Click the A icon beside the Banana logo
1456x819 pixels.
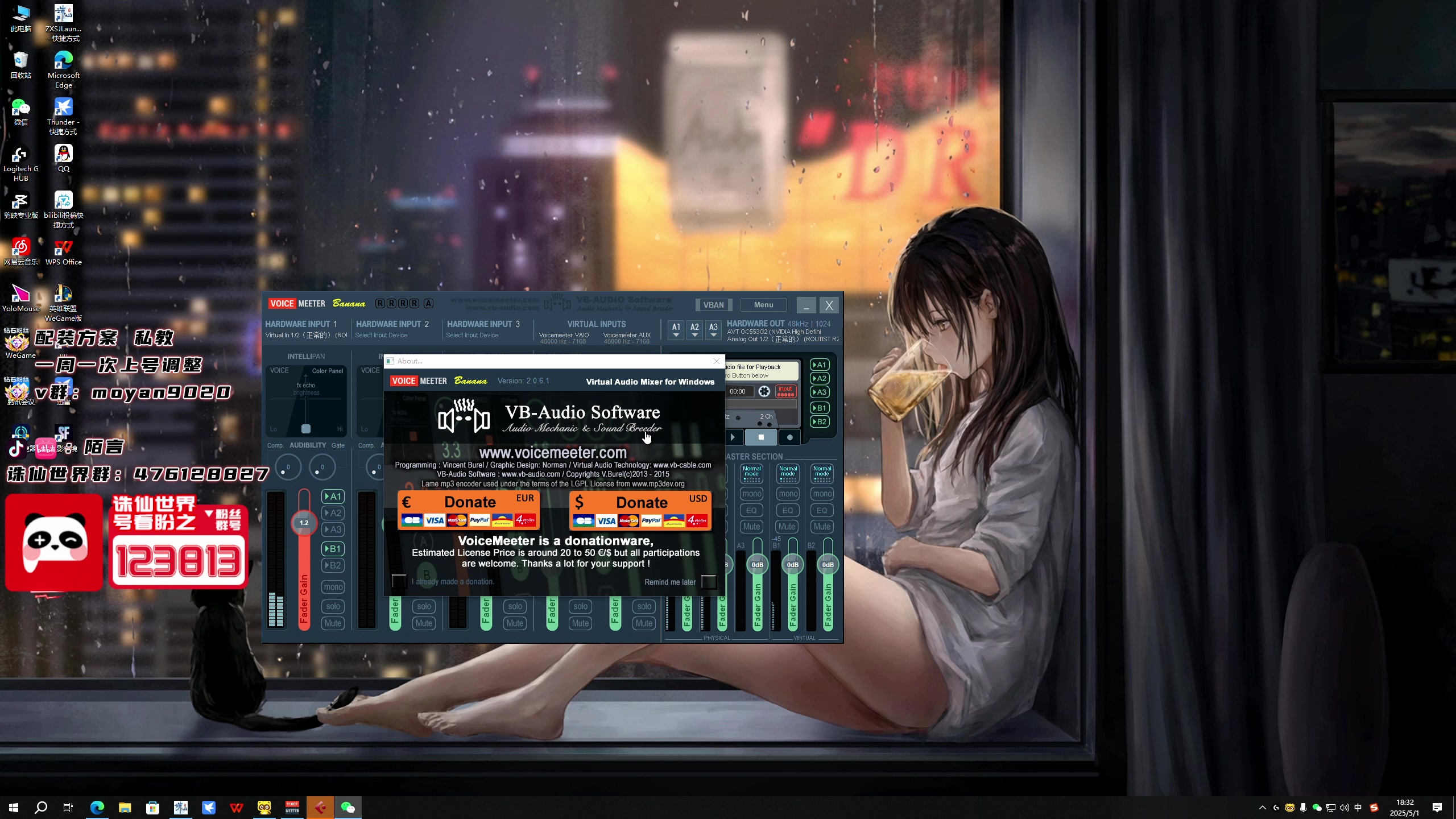click(428, 304)
